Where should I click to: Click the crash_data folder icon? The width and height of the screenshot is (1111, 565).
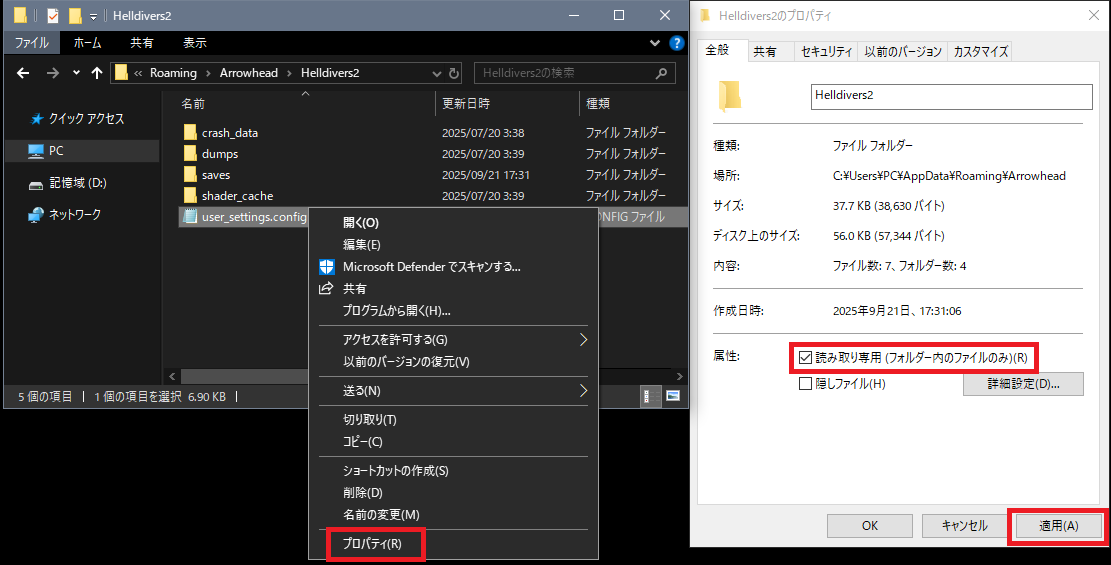[190, 133]
